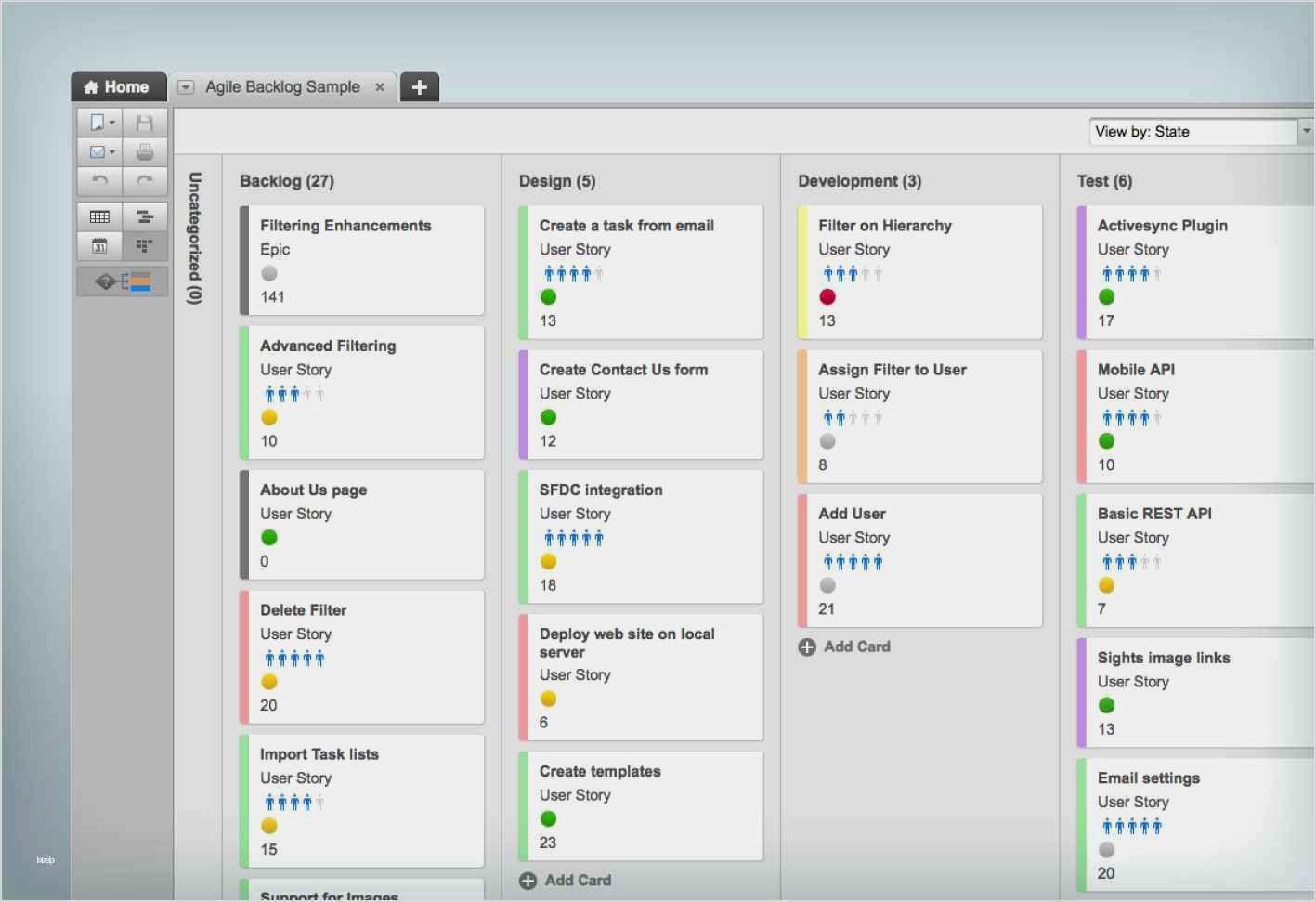This screenshot has width=1316, height=902.
Task: Switch to Calendar view icon
Action: [x=99, y=246]
